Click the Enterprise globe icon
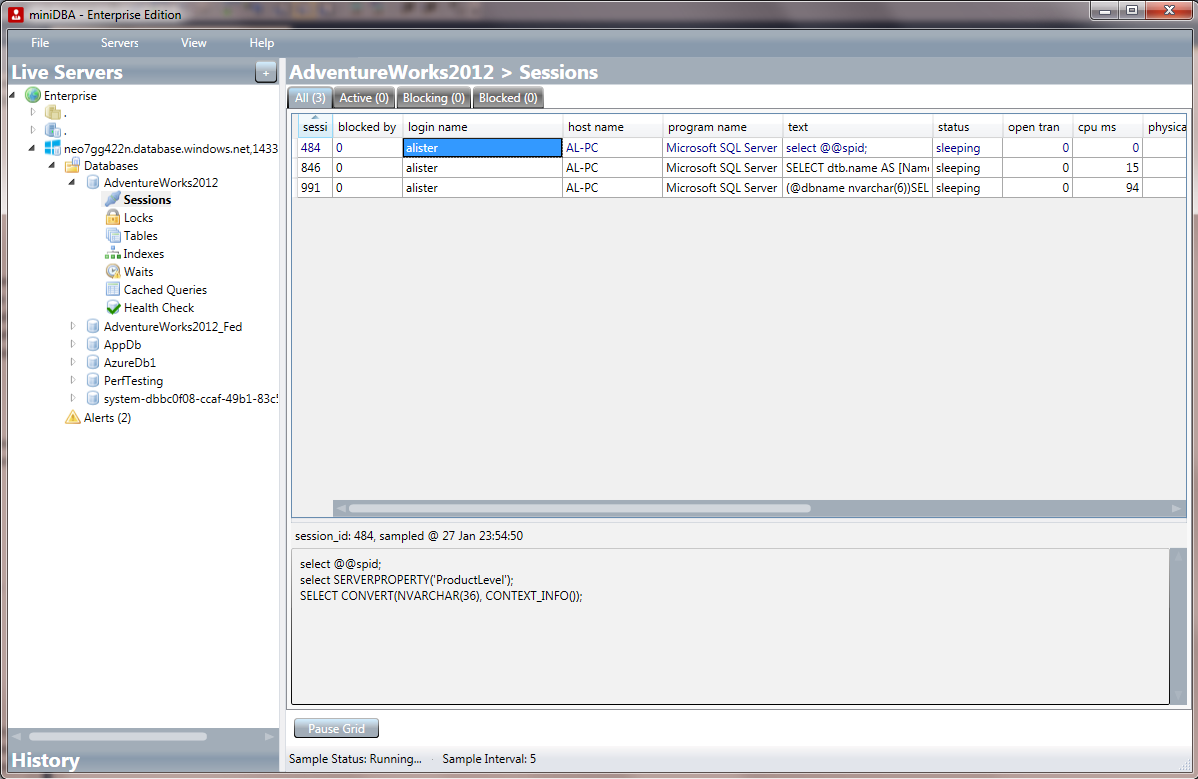The height and width of the screenshot is (779, 1198). [33, 96]
